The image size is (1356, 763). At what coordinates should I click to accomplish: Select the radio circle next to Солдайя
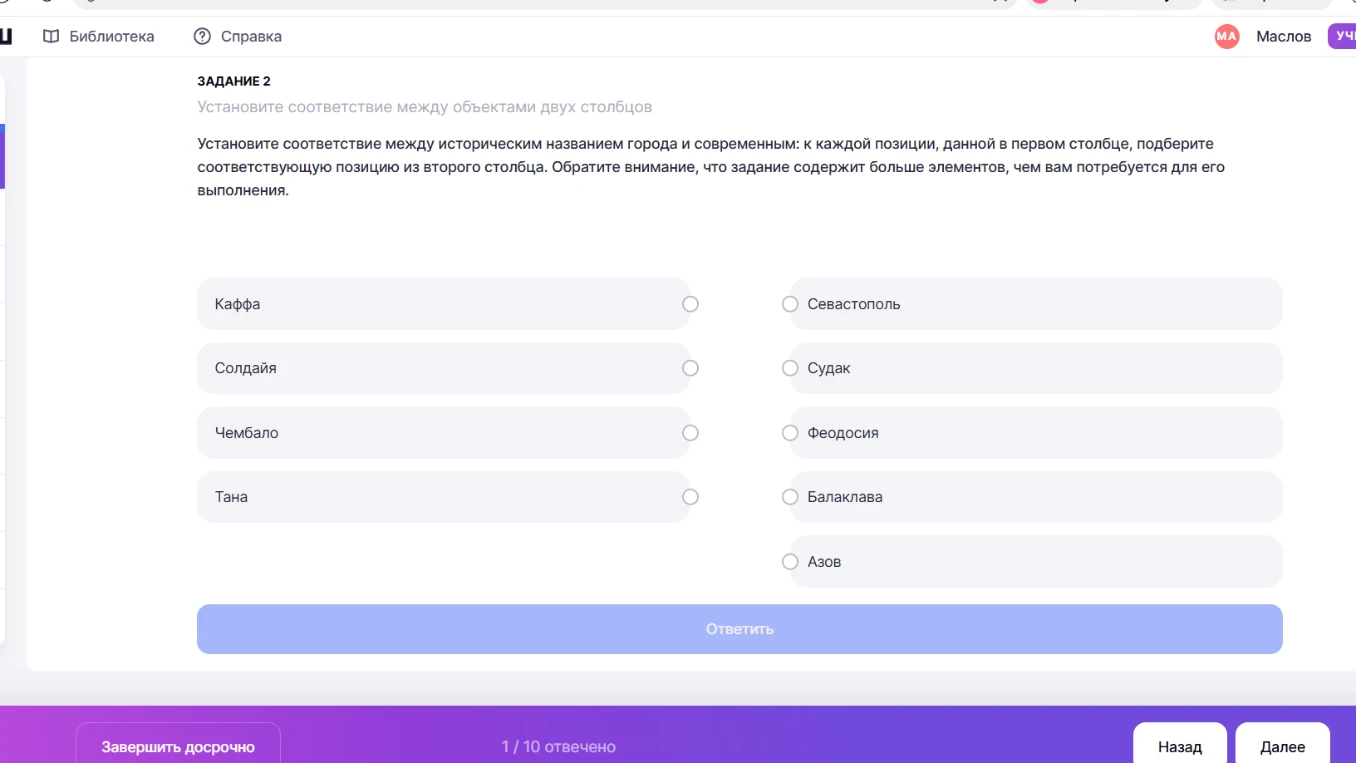(690, 368)
